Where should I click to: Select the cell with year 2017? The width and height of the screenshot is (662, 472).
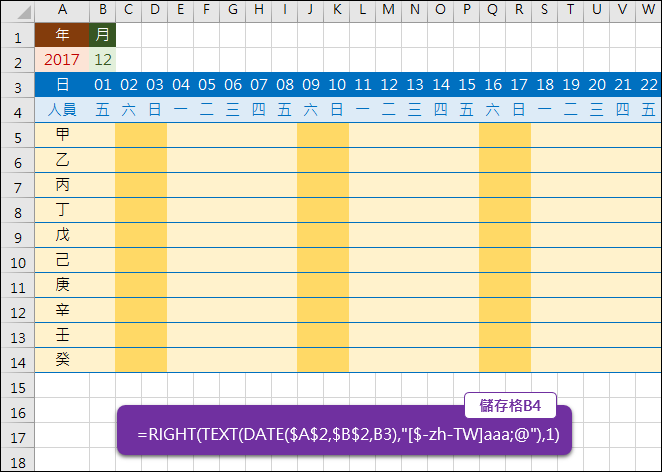[62, 60]
